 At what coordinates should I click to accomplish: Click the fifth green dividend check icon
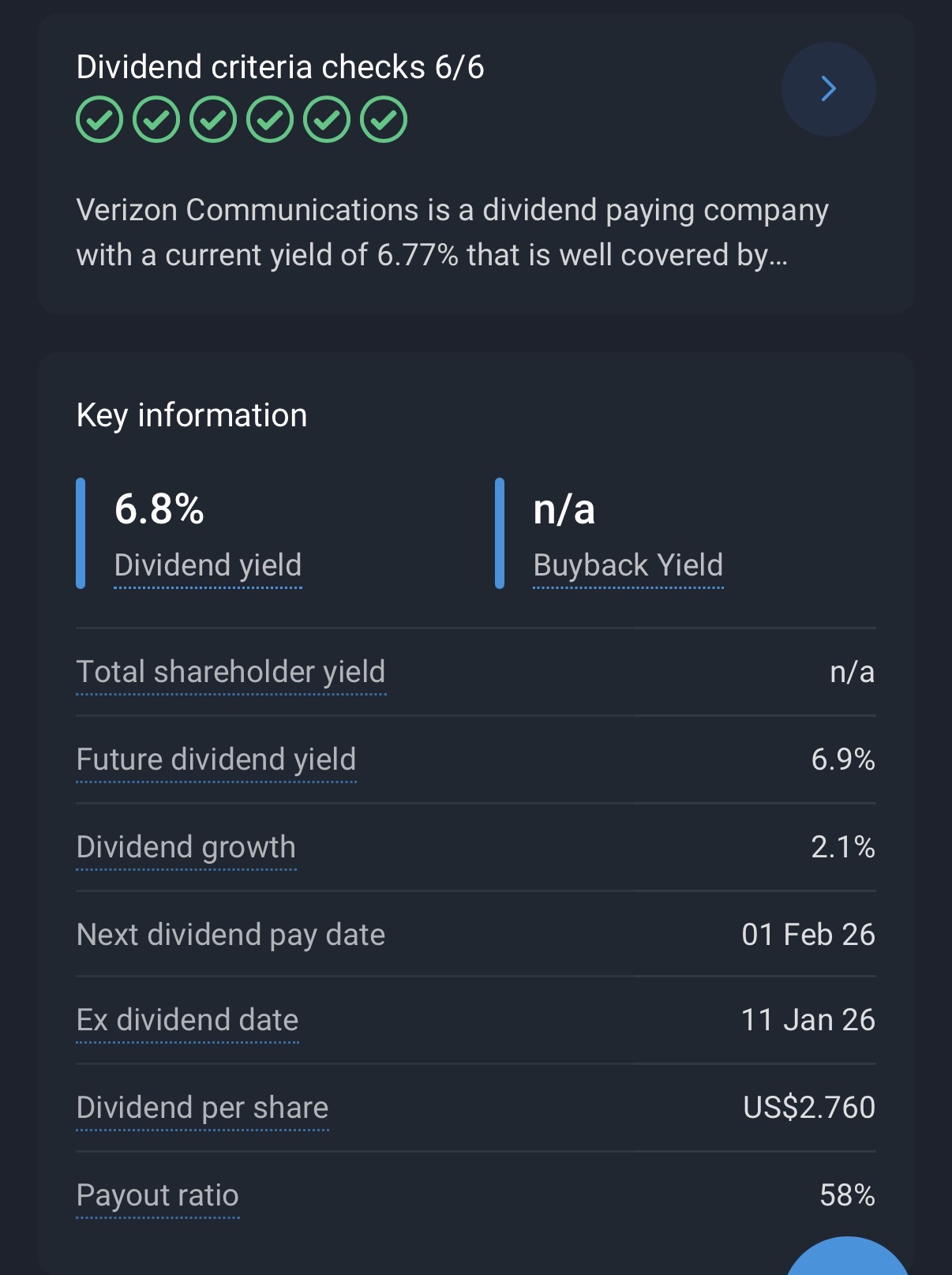[x=327, y=120]
